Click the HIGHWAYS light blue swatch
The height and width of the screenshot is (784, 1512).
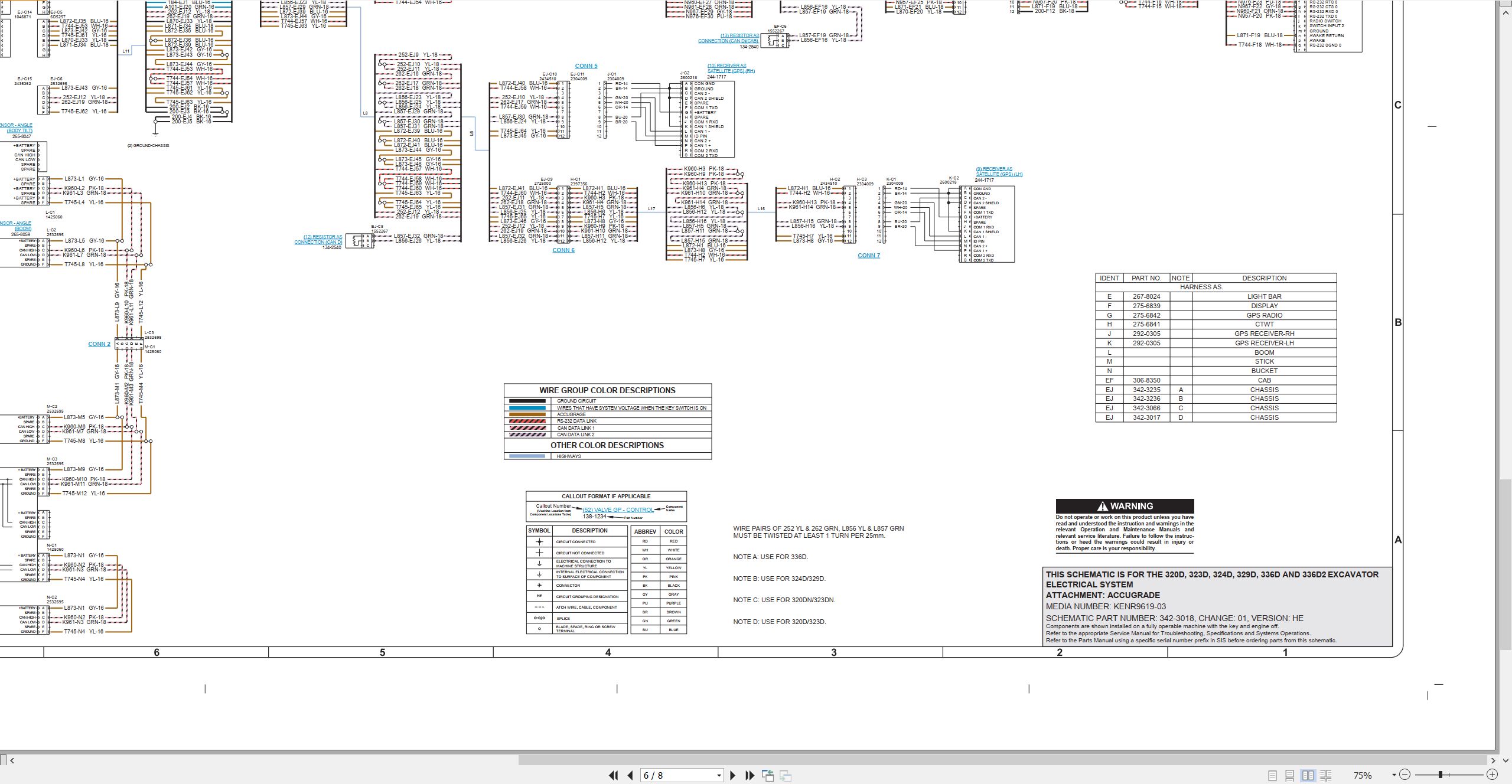tap(527, 456)
